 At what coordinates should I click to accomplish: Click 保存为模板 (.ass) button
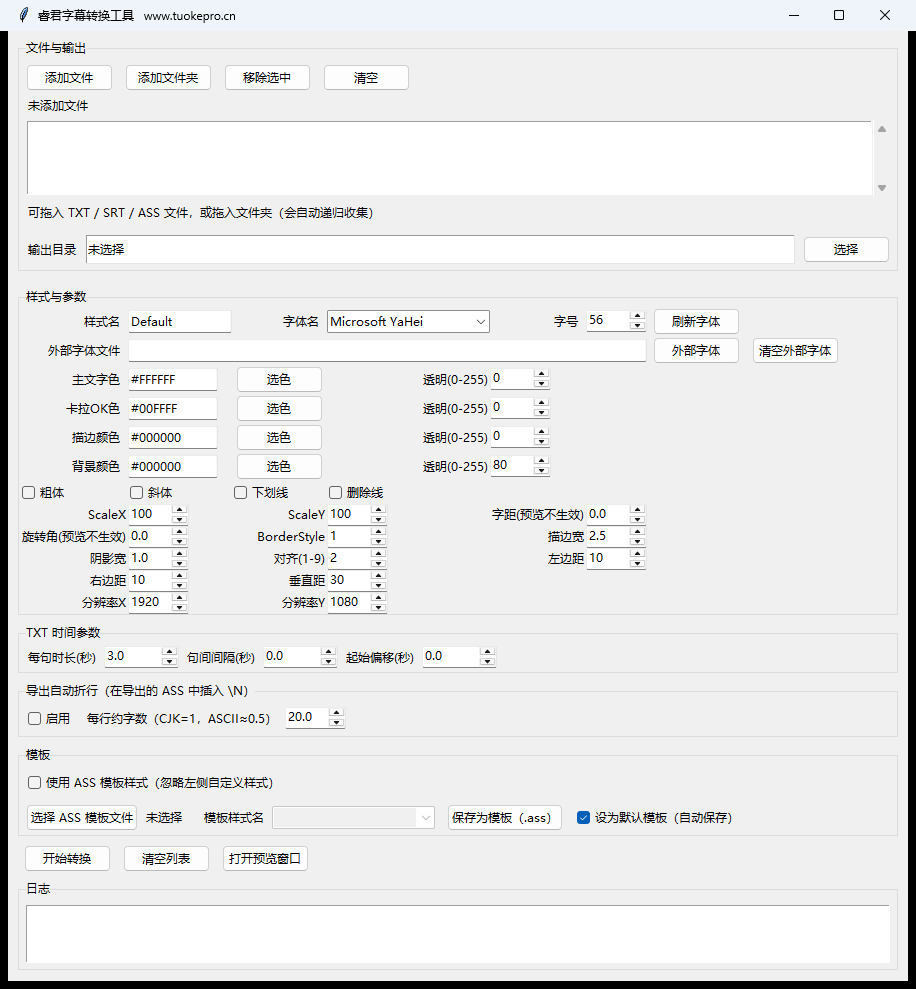click(505, 817)
